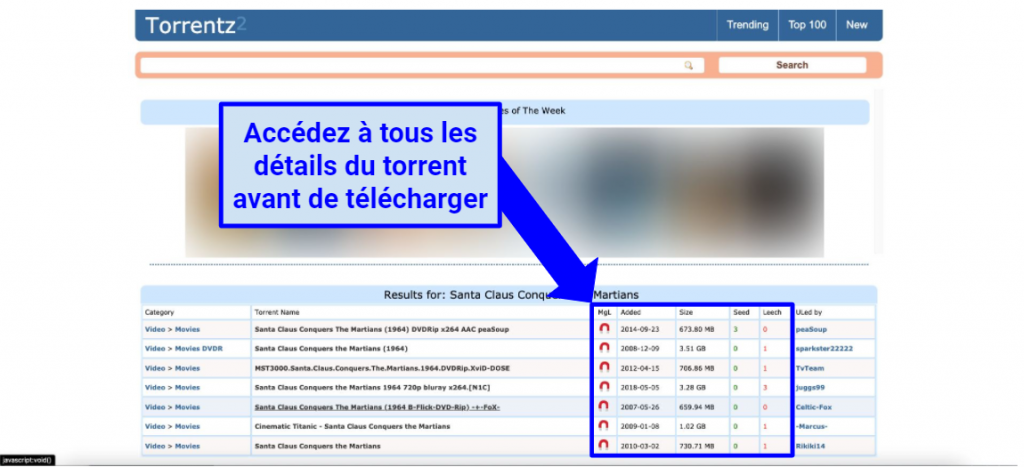Open uploader juggs99's profile
Image resolution: width=1024 pixels, height=467 pixels.
810,387
